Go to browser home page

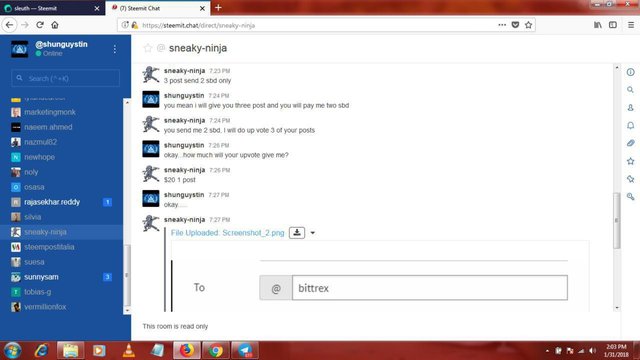click(x=55, y=25)
